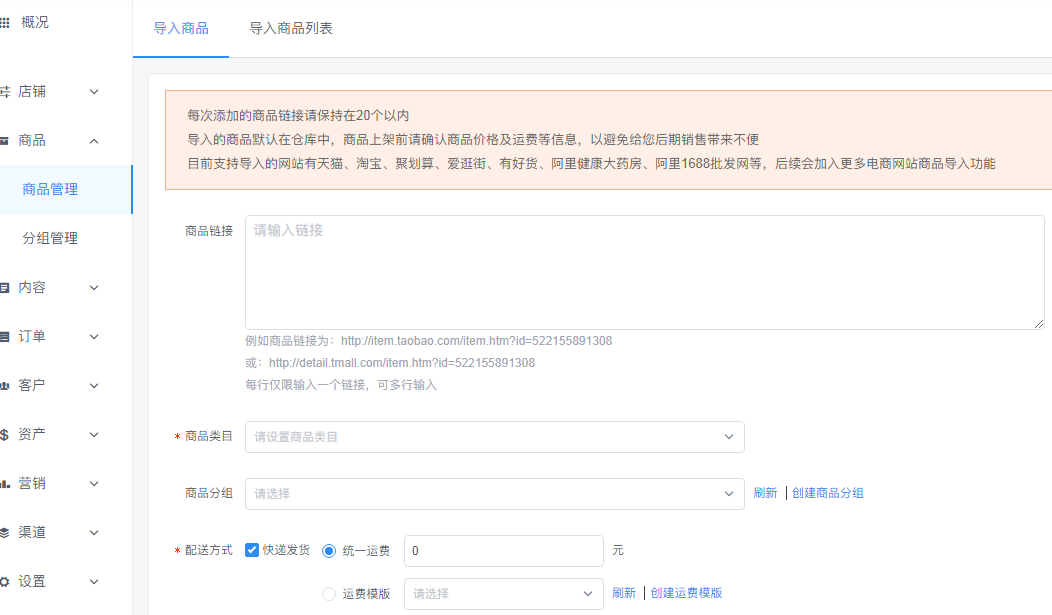Click the 渠道 channel layers icon

click(x=4, y=533)
